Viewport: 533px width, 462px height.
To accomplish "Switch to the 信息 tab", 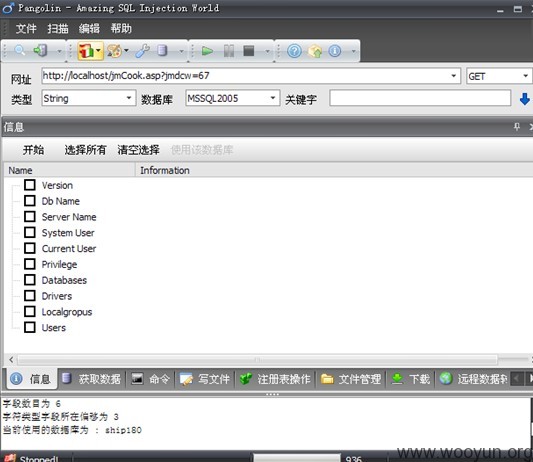I will pyautogui.click(x=31, y=379).
